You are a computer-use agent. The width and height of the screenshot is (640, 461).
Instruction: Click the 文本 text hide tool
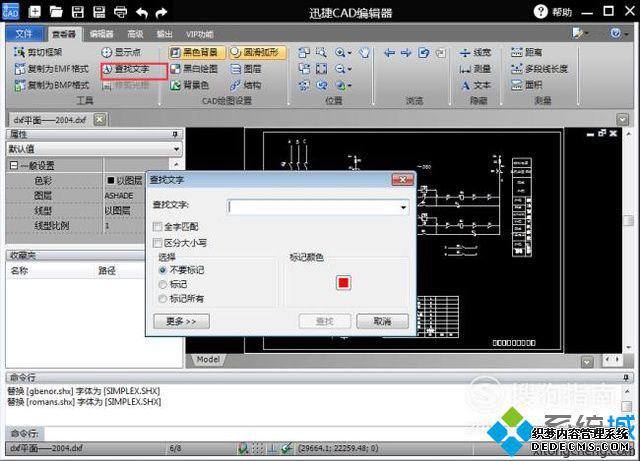click(475, 85)
